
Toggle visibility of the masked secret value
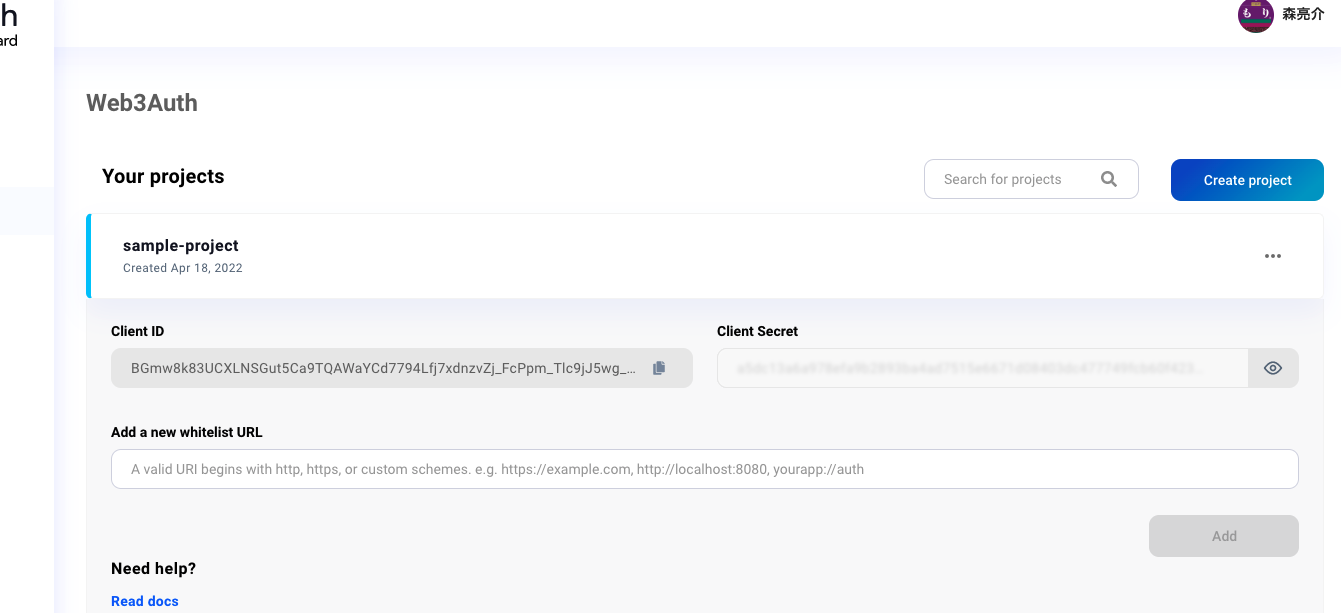point(1273,368)
